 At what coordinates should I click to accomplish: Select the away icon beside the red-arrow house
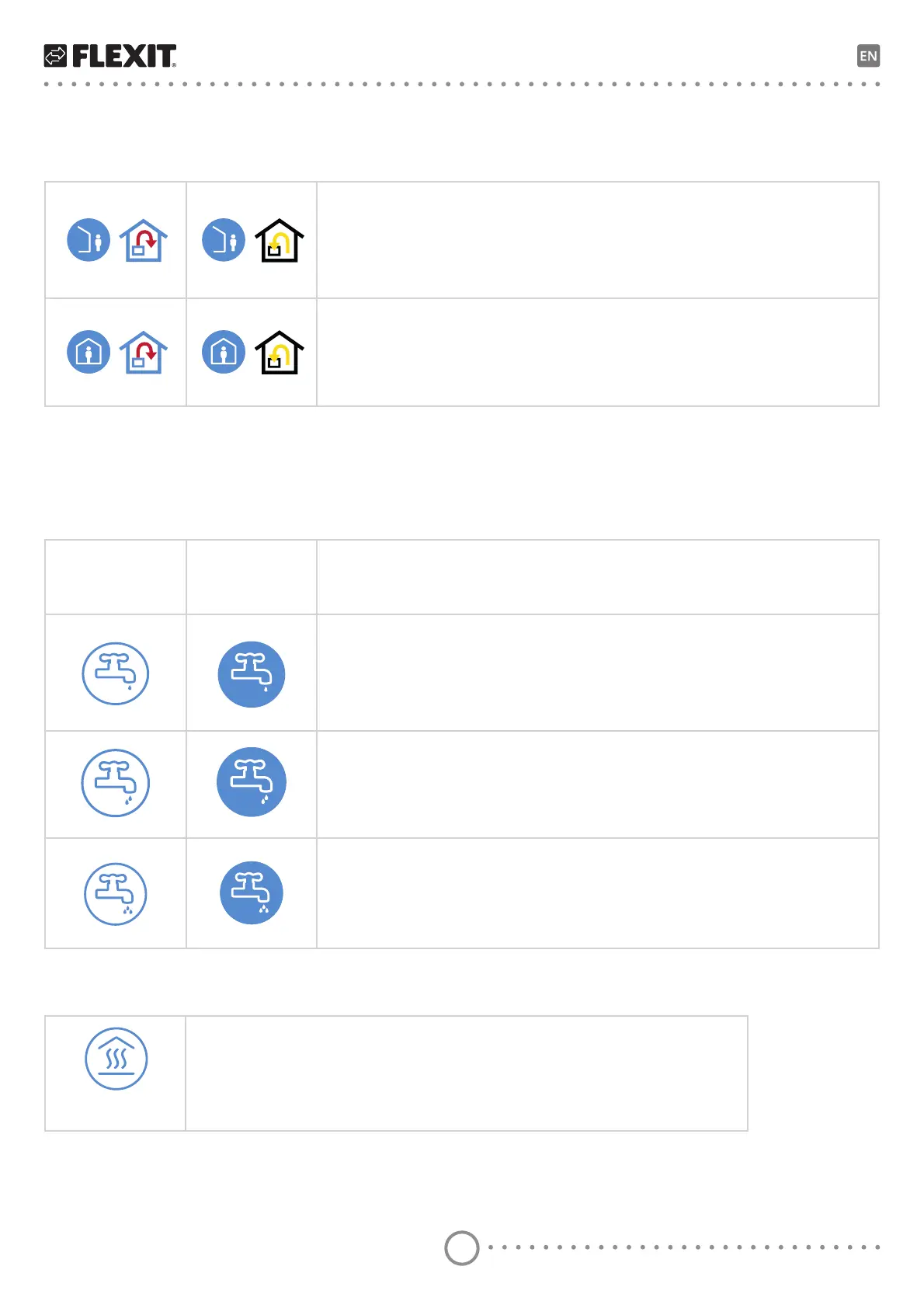pos(89,240)
